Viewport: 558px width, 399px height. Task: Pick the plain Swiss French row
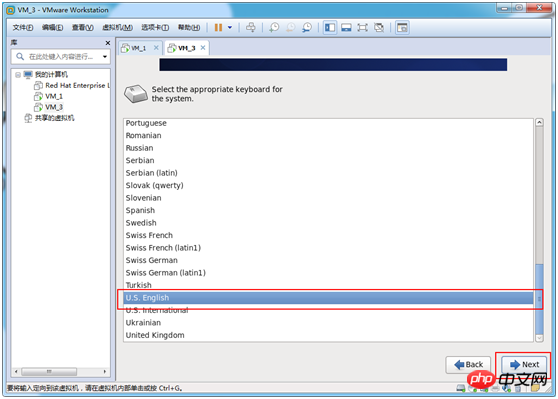pos(328,235)
